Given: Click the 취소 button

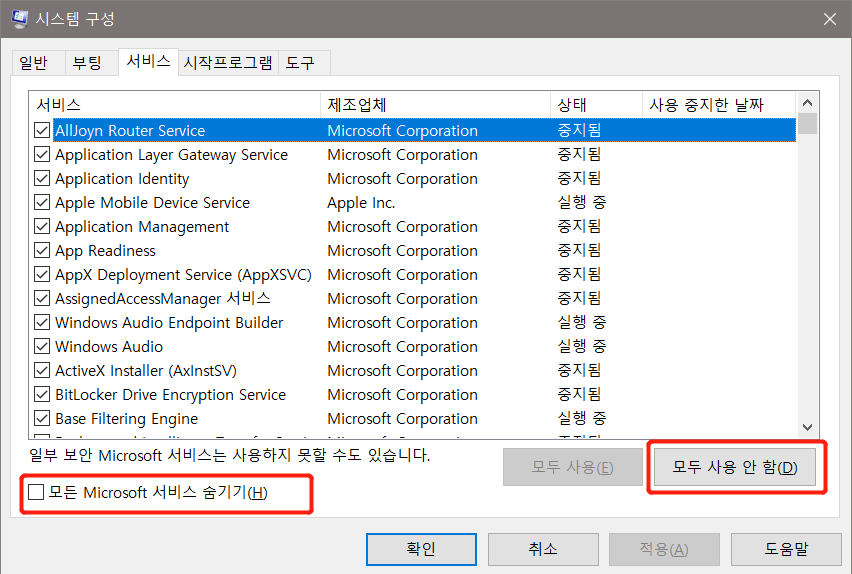Looking at the screenshot, I should (543, 548).
